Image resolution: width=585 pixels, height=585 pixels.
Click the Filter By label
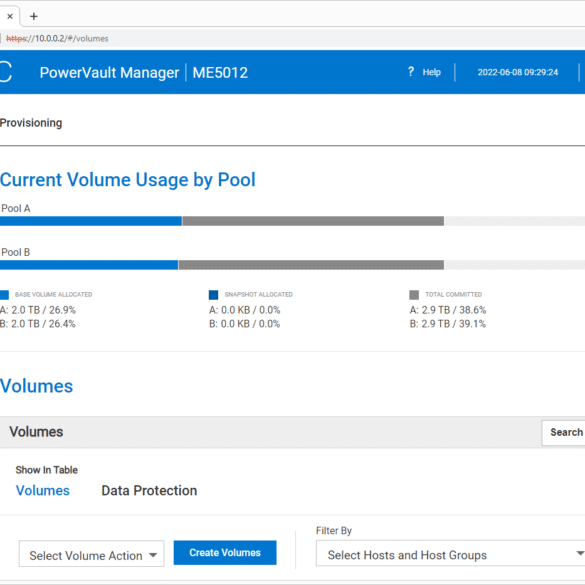click(x=334, y=531)
